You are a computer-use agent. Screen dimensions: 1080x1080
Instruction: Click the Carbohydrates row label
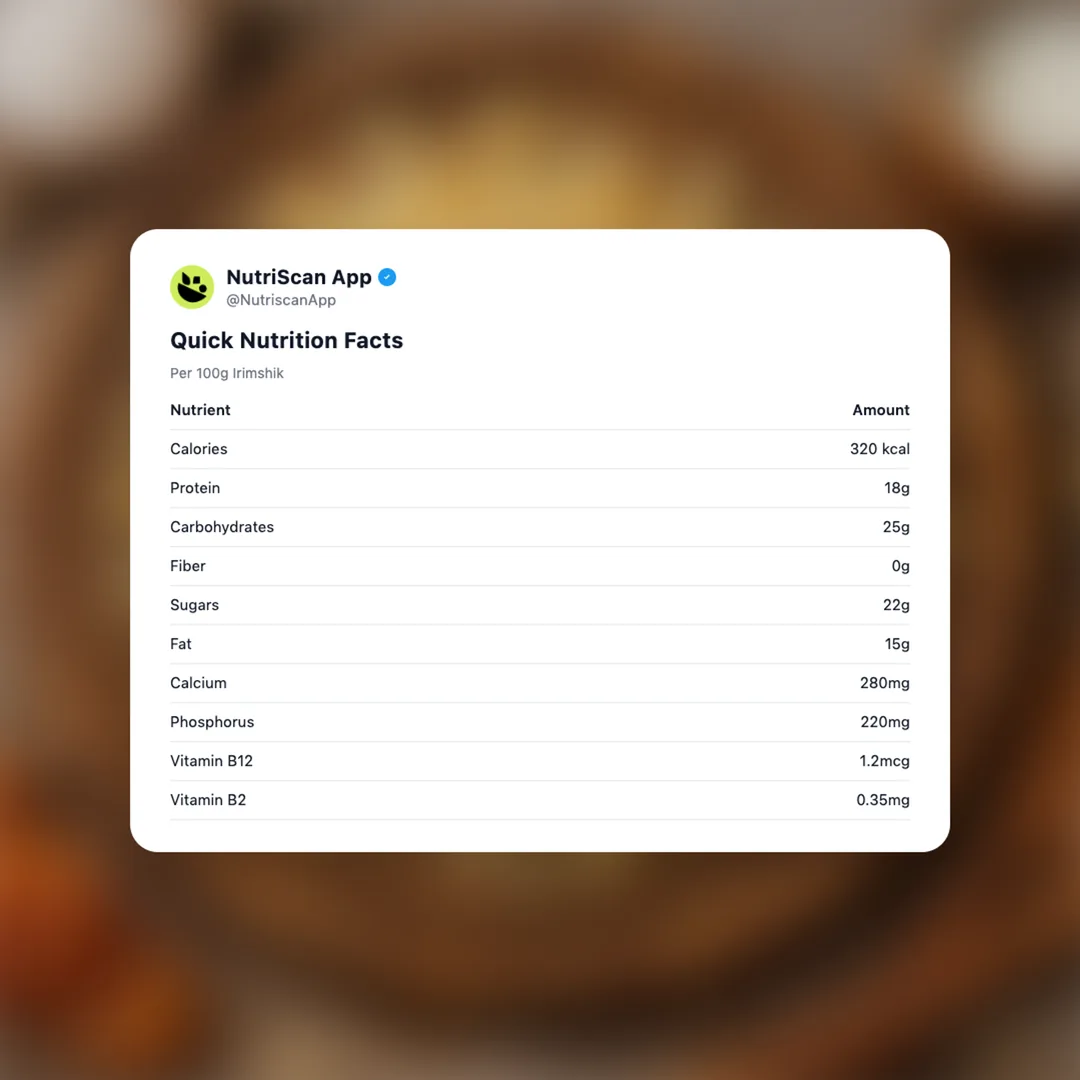point(222,527)
